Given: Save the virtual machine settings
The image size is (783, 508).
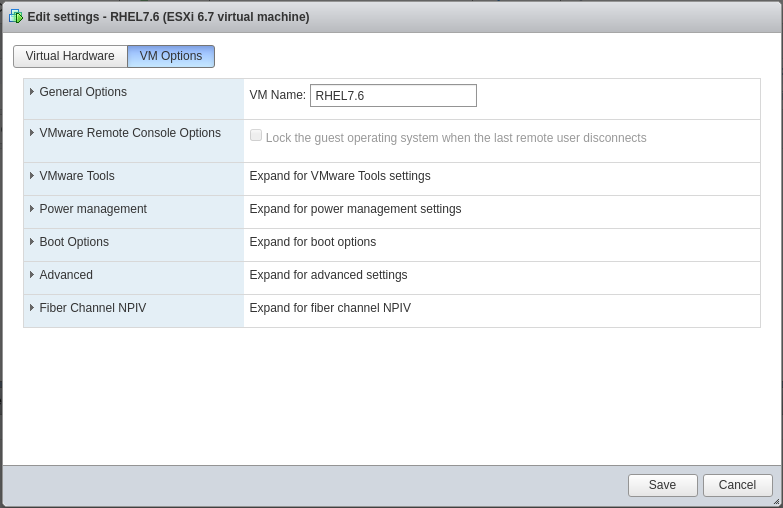Looking at the screenshot, I should click(x=662, y=485).
